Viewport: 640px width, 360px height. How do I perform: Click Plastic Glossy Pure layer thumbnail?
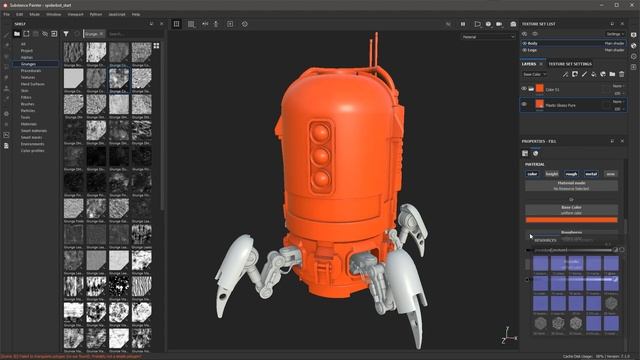pyautogui.click(x=540, y=104)
